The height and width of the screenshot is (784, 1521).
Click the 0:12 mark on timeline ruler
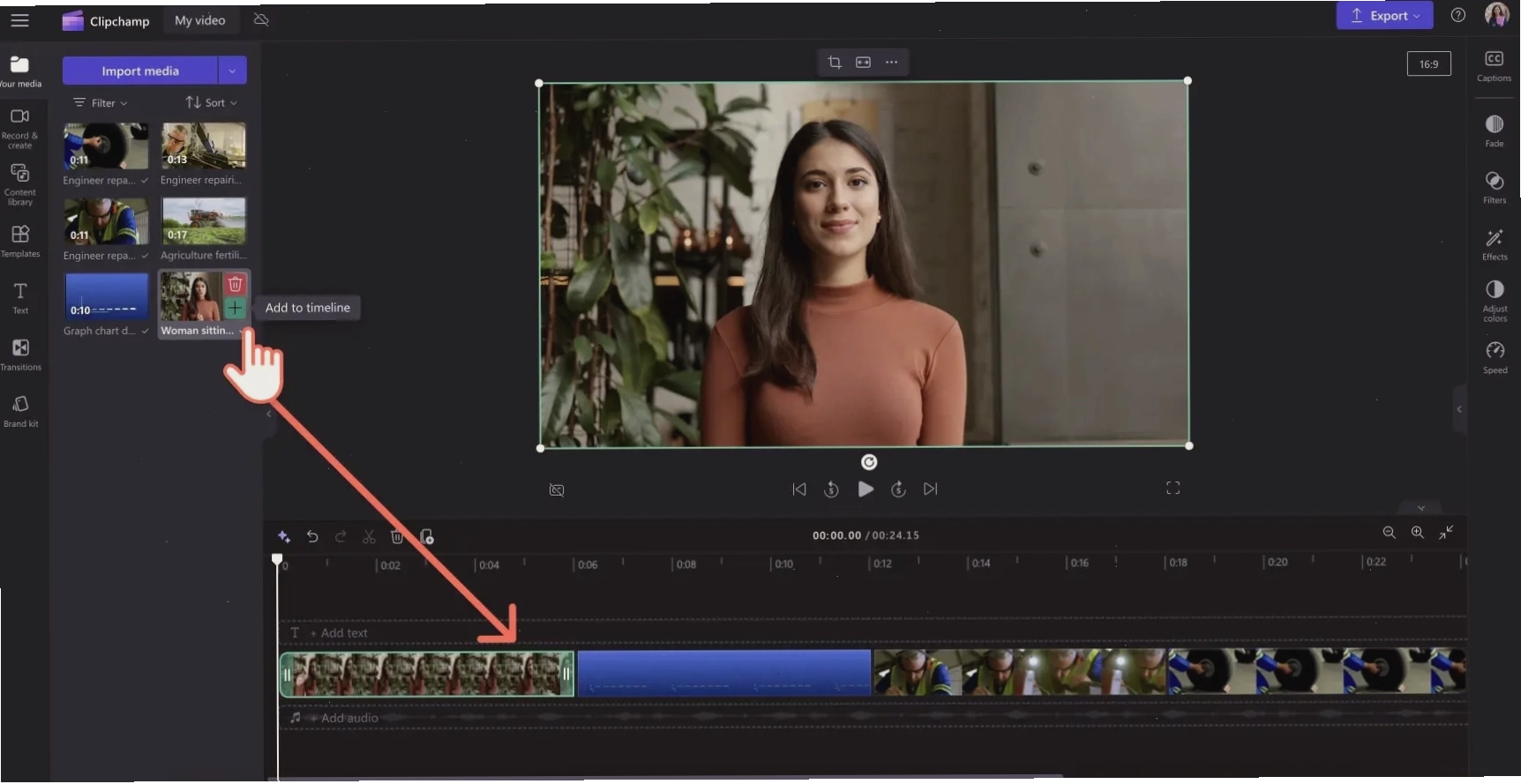(881, 564)
